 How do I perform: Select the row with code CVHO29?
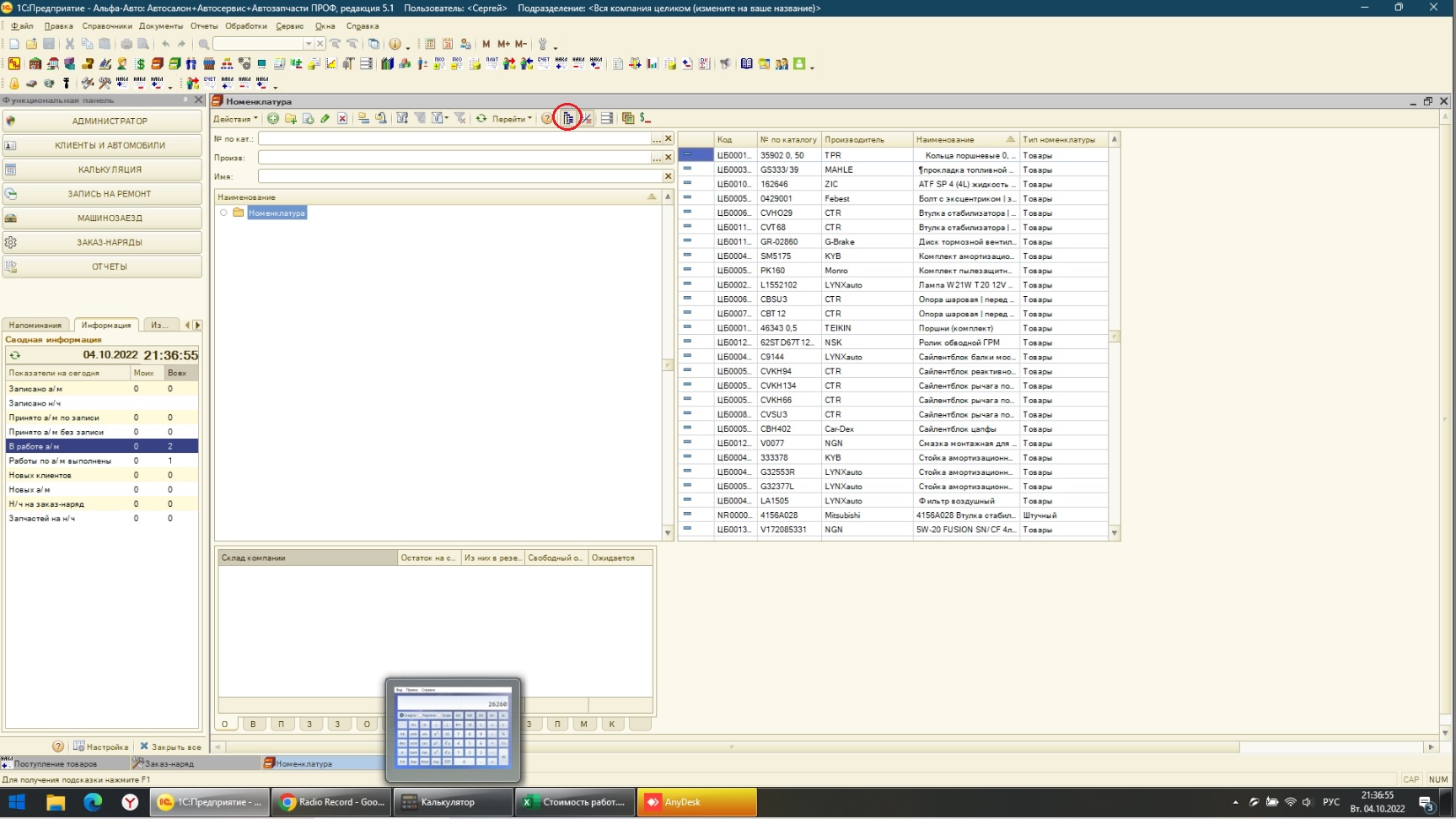[893, 213]
